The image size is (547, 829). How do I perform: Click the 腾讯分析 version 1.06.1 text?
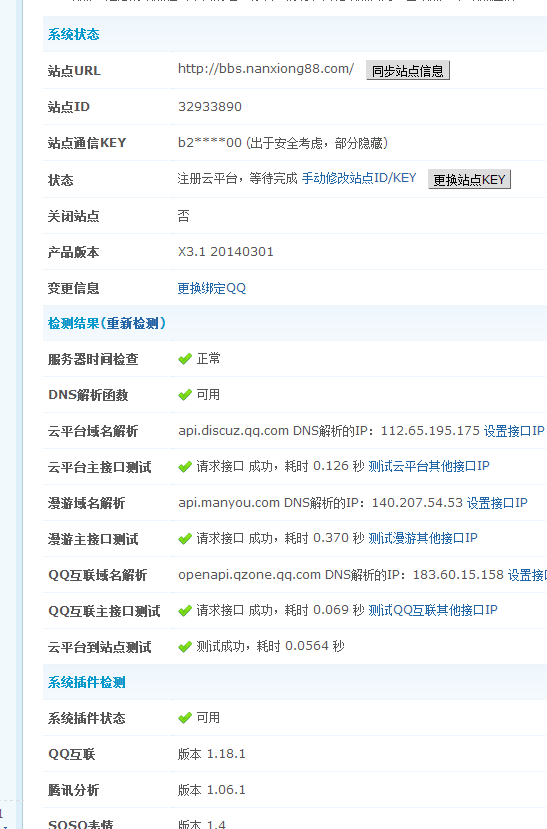click(x=211, y=790)
